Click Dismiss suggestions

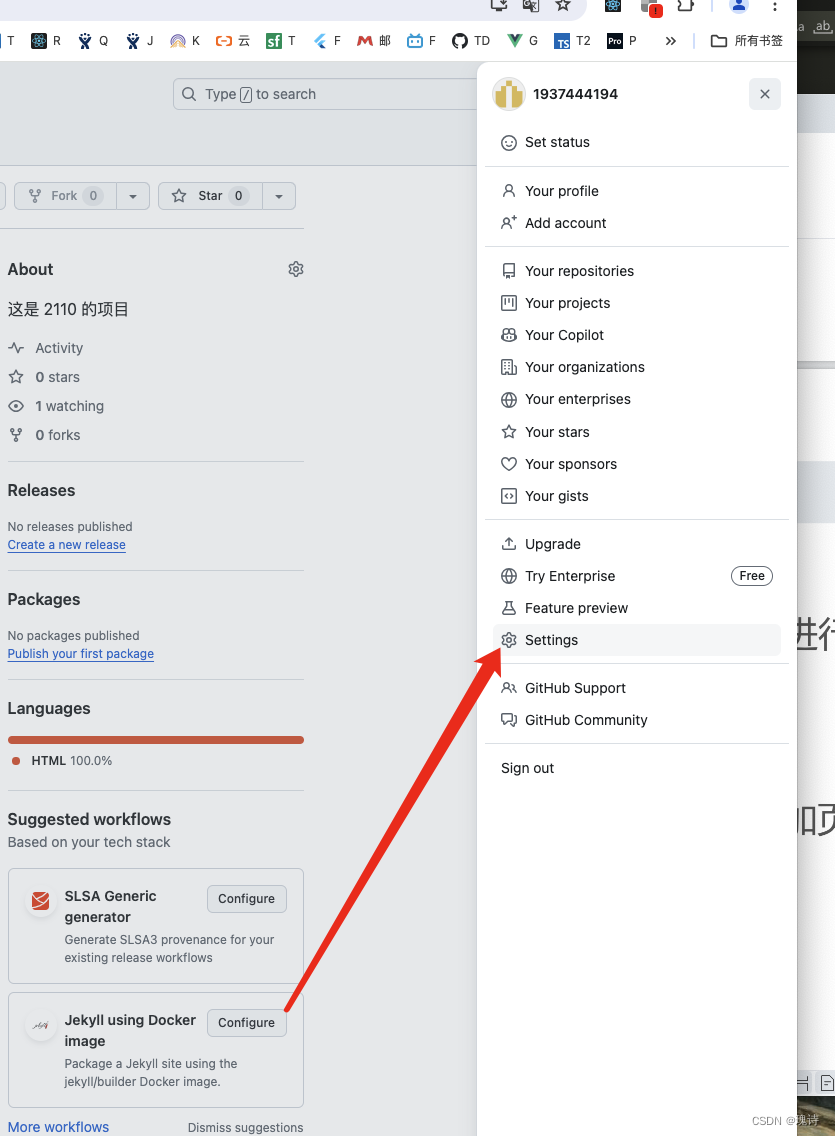[246, 1127]
